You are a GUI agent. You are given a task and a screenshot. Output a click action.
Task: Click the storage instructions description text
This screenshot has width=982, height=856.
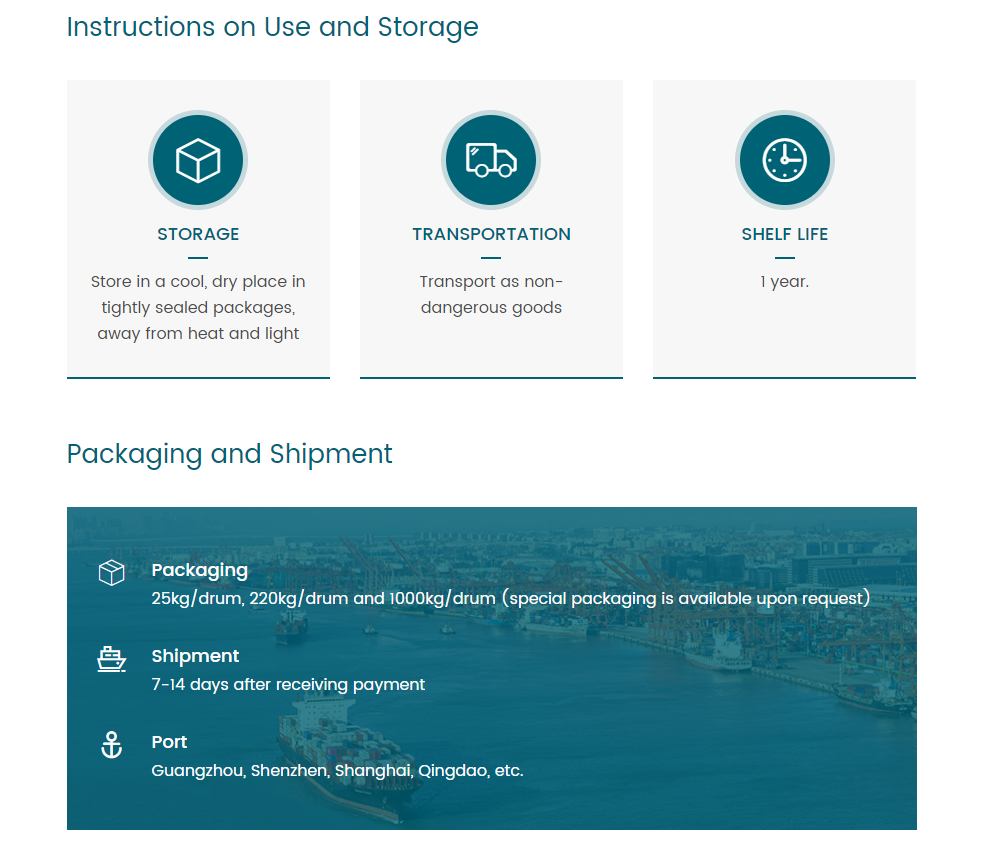[198, 308]
